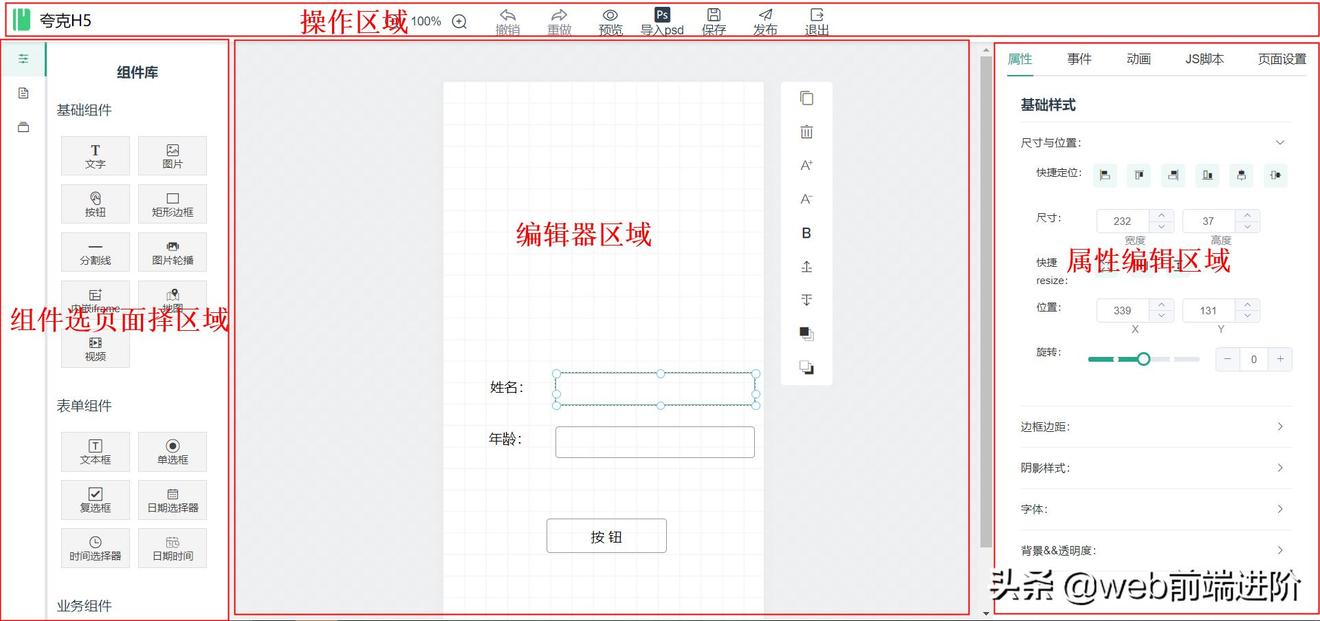Save the project with 保存
This screenshot has width=1320, height=621.
(714, 21)
